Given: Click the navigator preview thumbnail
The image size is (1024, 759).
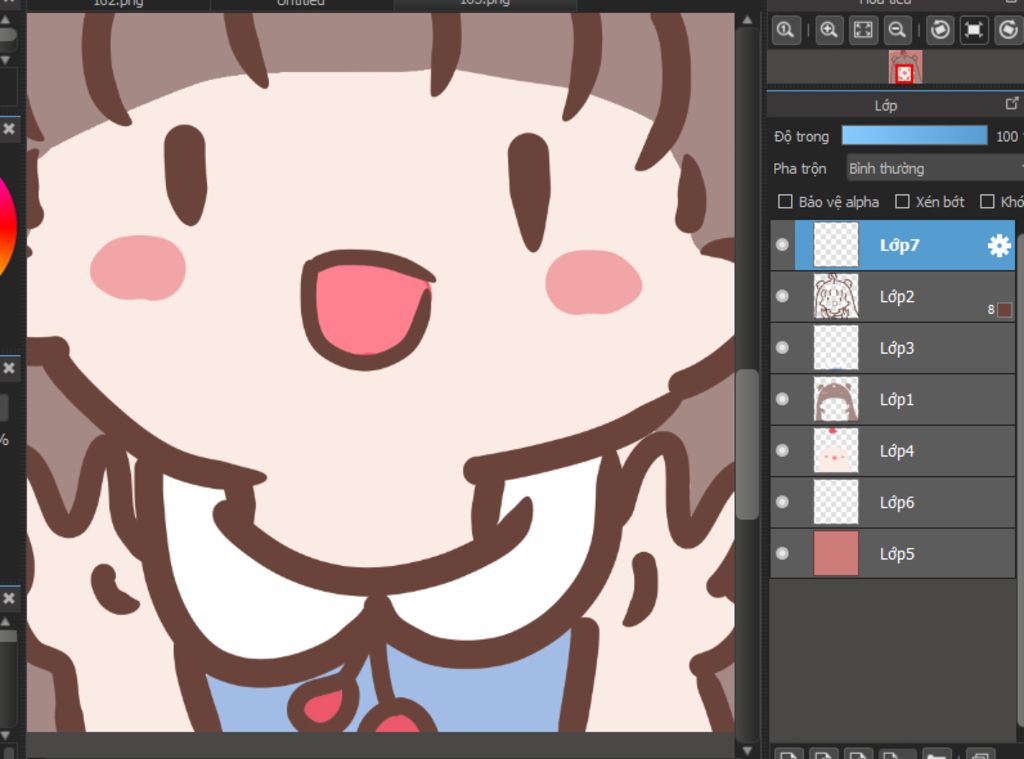Looking at the screenshot, I should point(905,67).
